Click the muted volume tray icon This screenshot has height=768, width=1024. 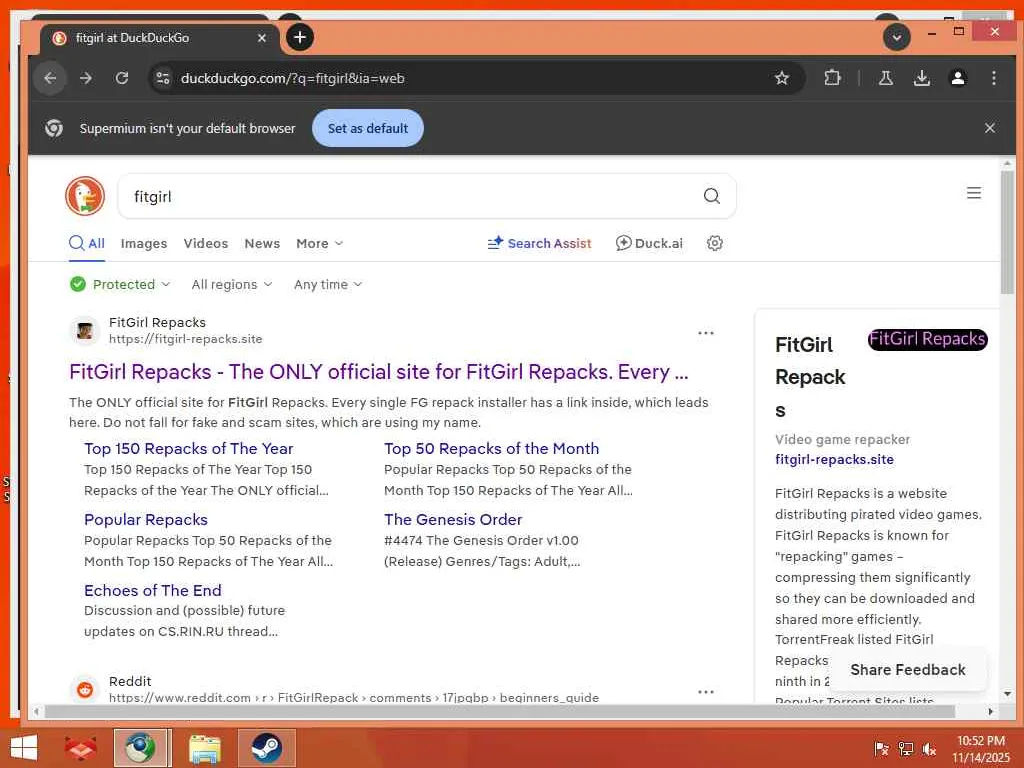point(928,749)
